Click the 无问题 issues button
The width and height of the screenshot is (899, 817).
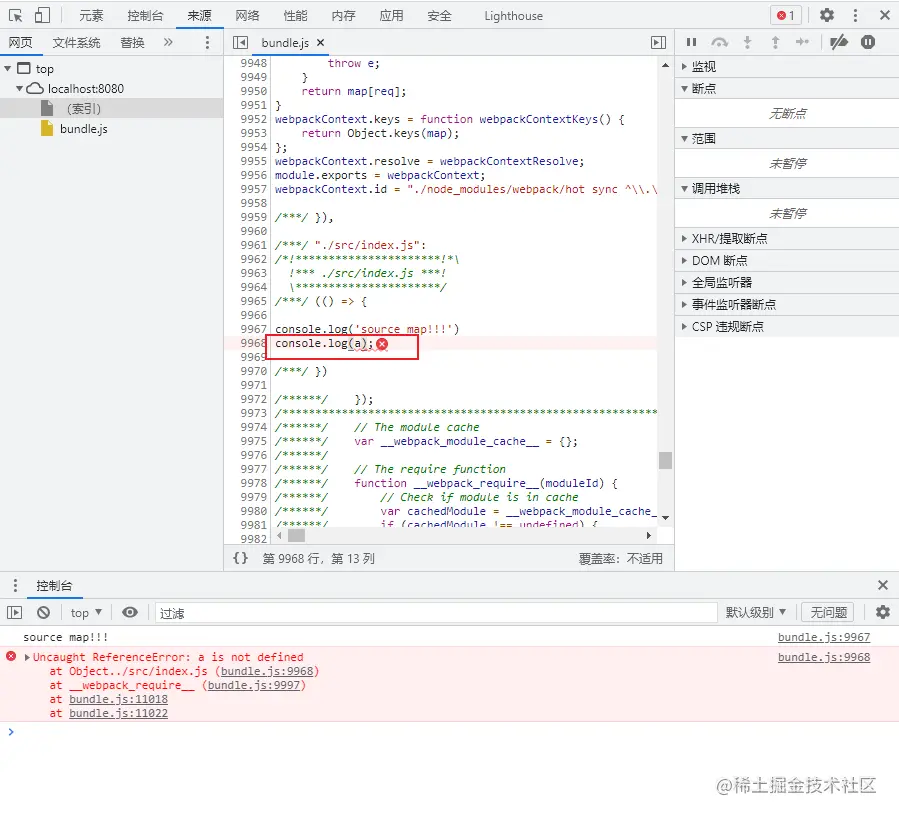(828, 612)
